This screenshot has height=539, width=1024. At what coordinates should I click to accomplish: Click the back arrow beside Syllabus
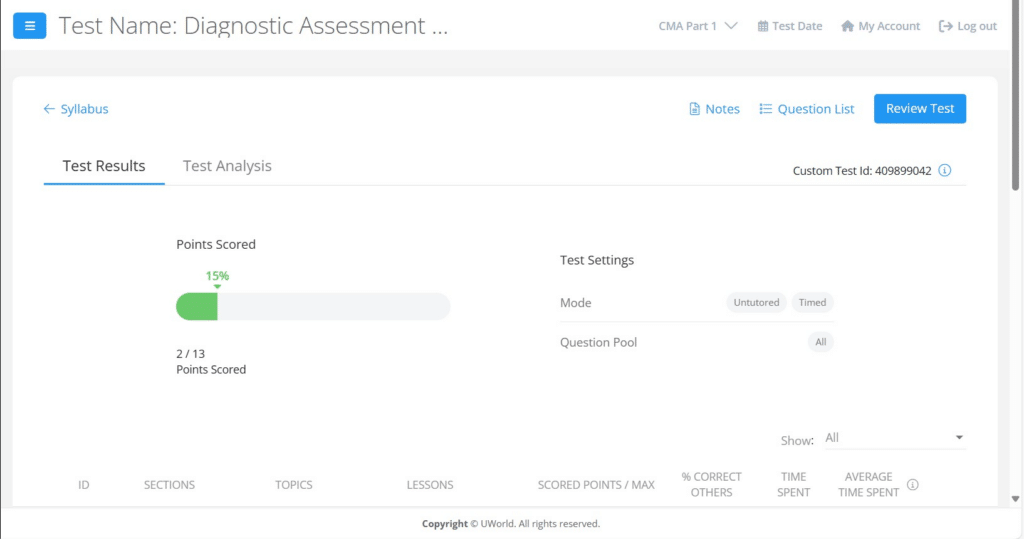(x=49, y=109)
